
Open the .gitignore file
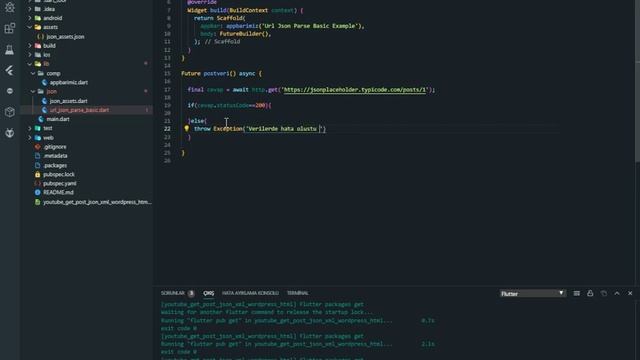coord(55,147)
